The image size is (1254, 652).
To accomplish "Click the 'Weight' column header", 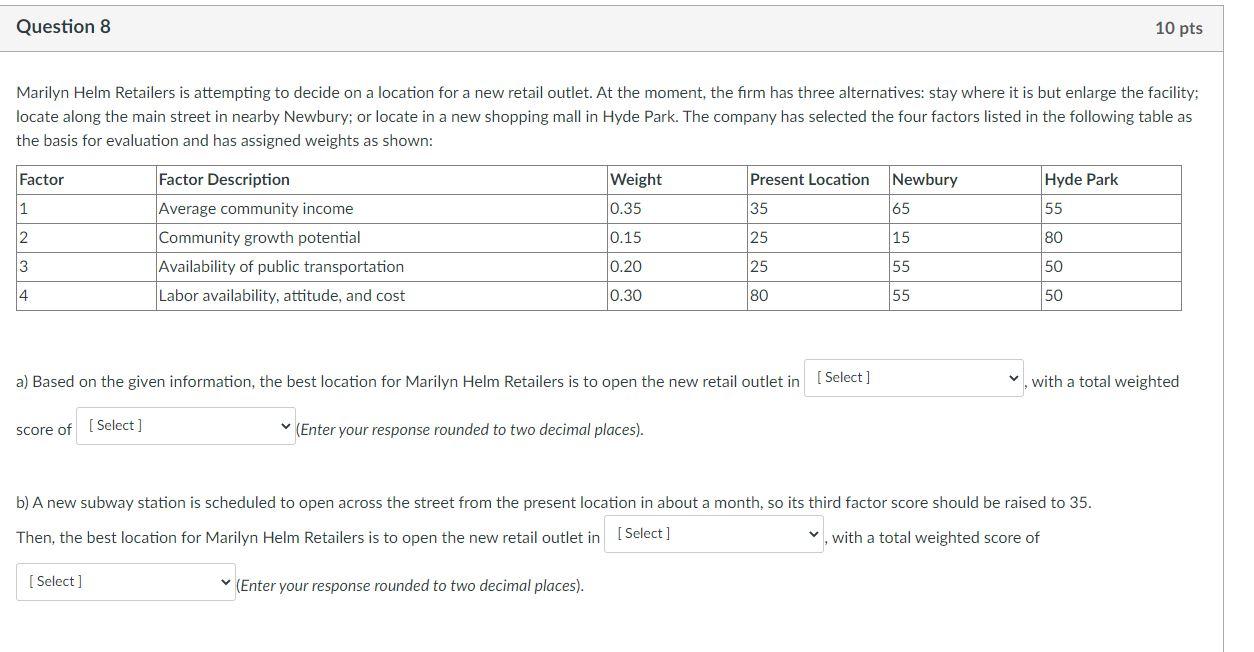I will pos(634,179).
